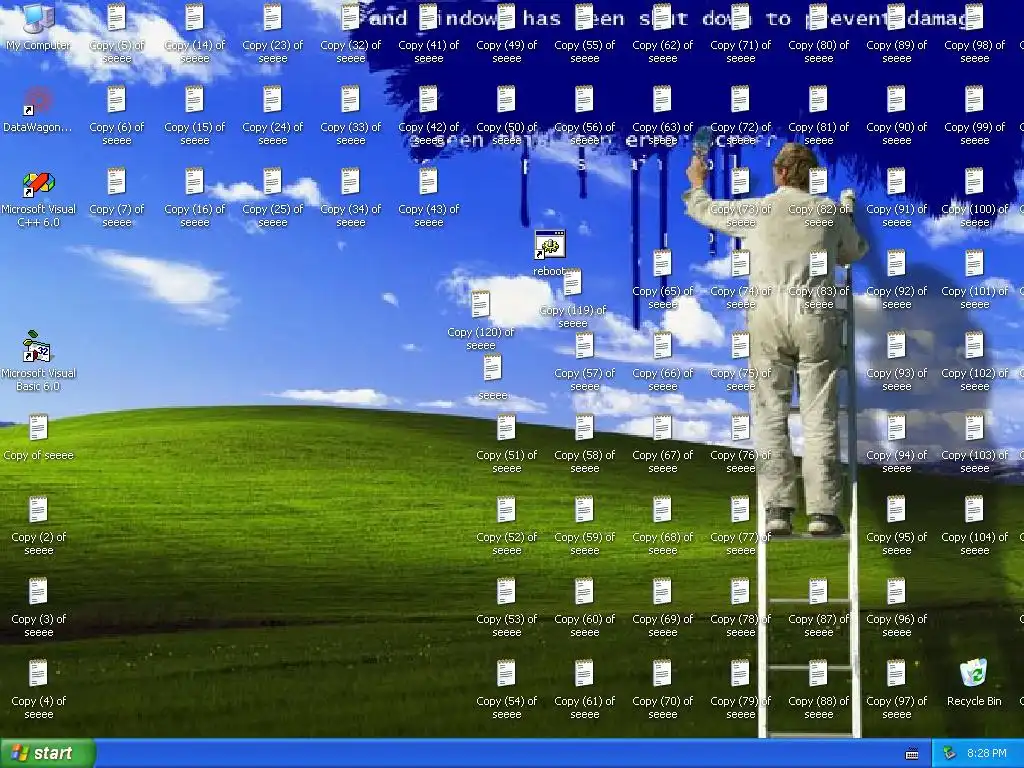Open the Windows Start menu
This screenshot has width=1024, height=768.
point(48,753)
